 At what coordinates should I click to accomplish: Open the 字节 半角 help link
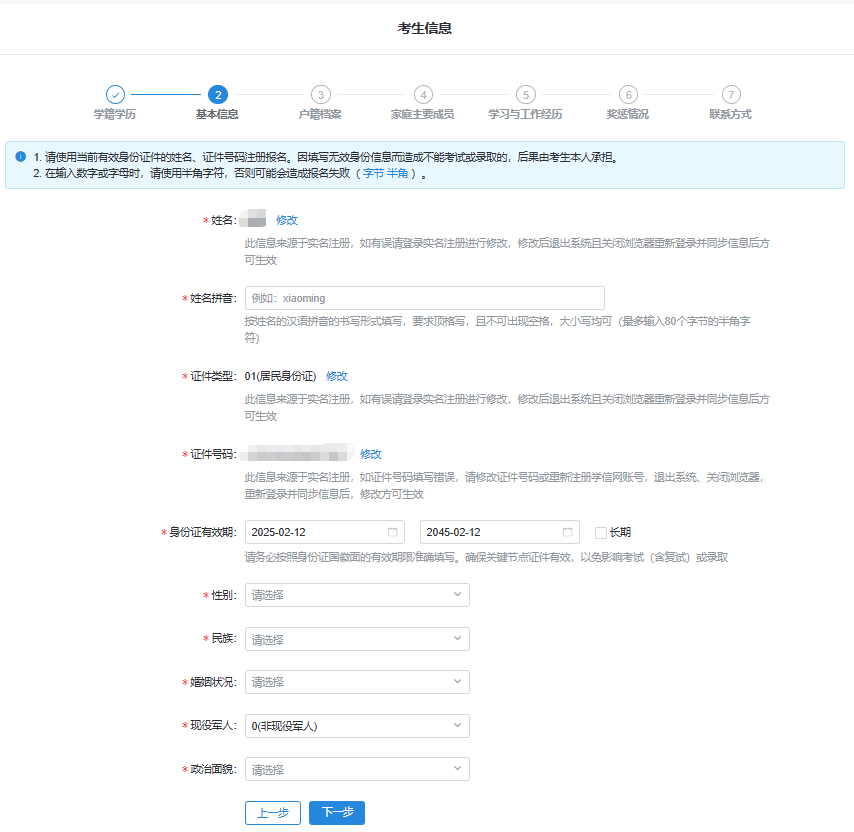coord(386,174)
